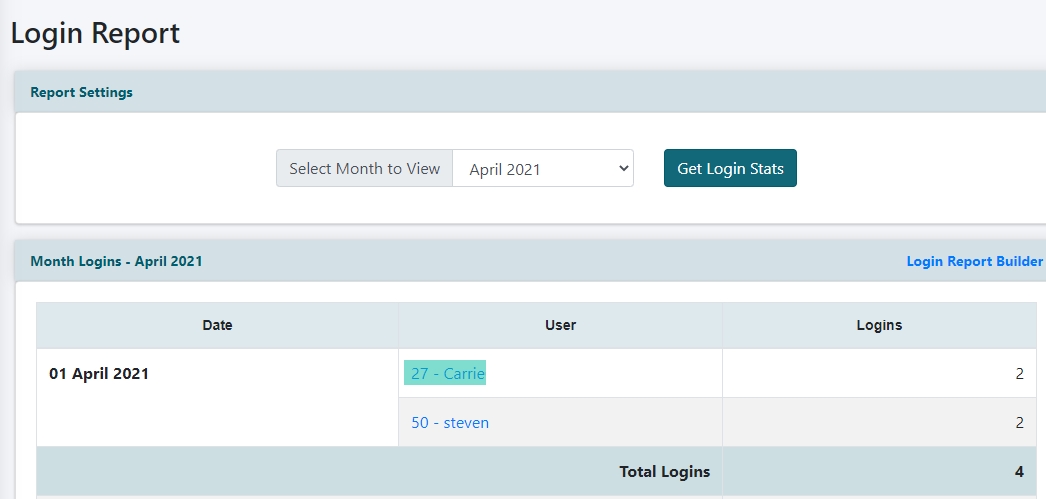Click Carrie's logins count cell
This screenshot has width=1046, height=499.
point(879,373)
